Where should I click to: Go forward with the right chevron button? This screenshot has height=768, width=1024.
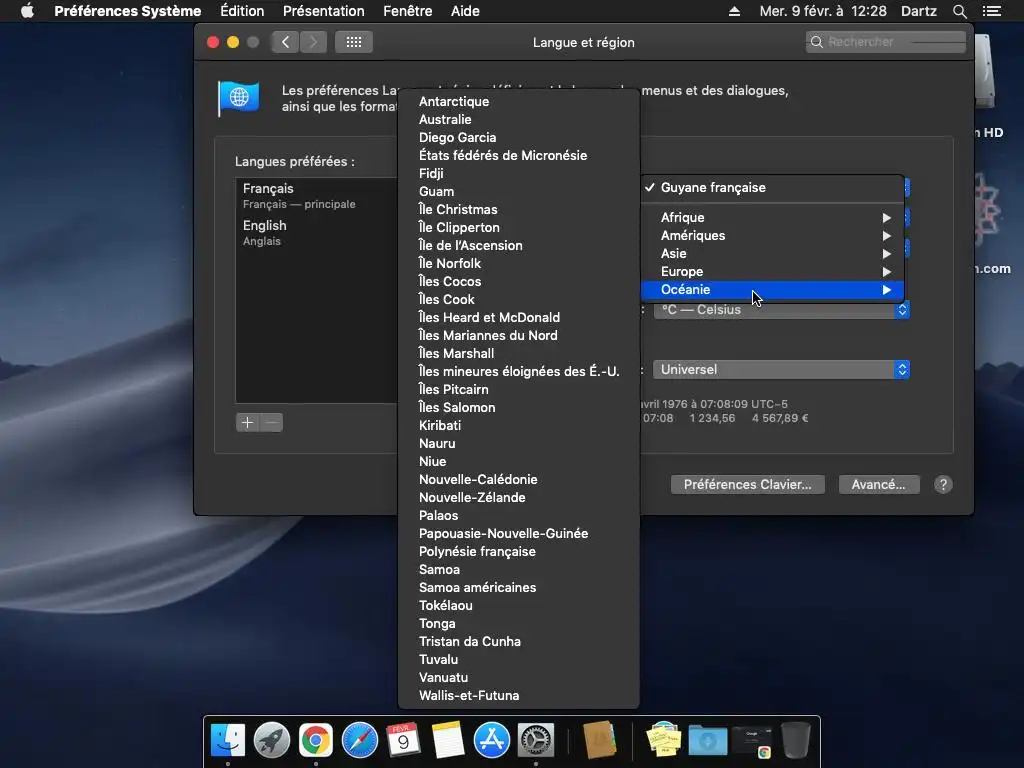313,42
